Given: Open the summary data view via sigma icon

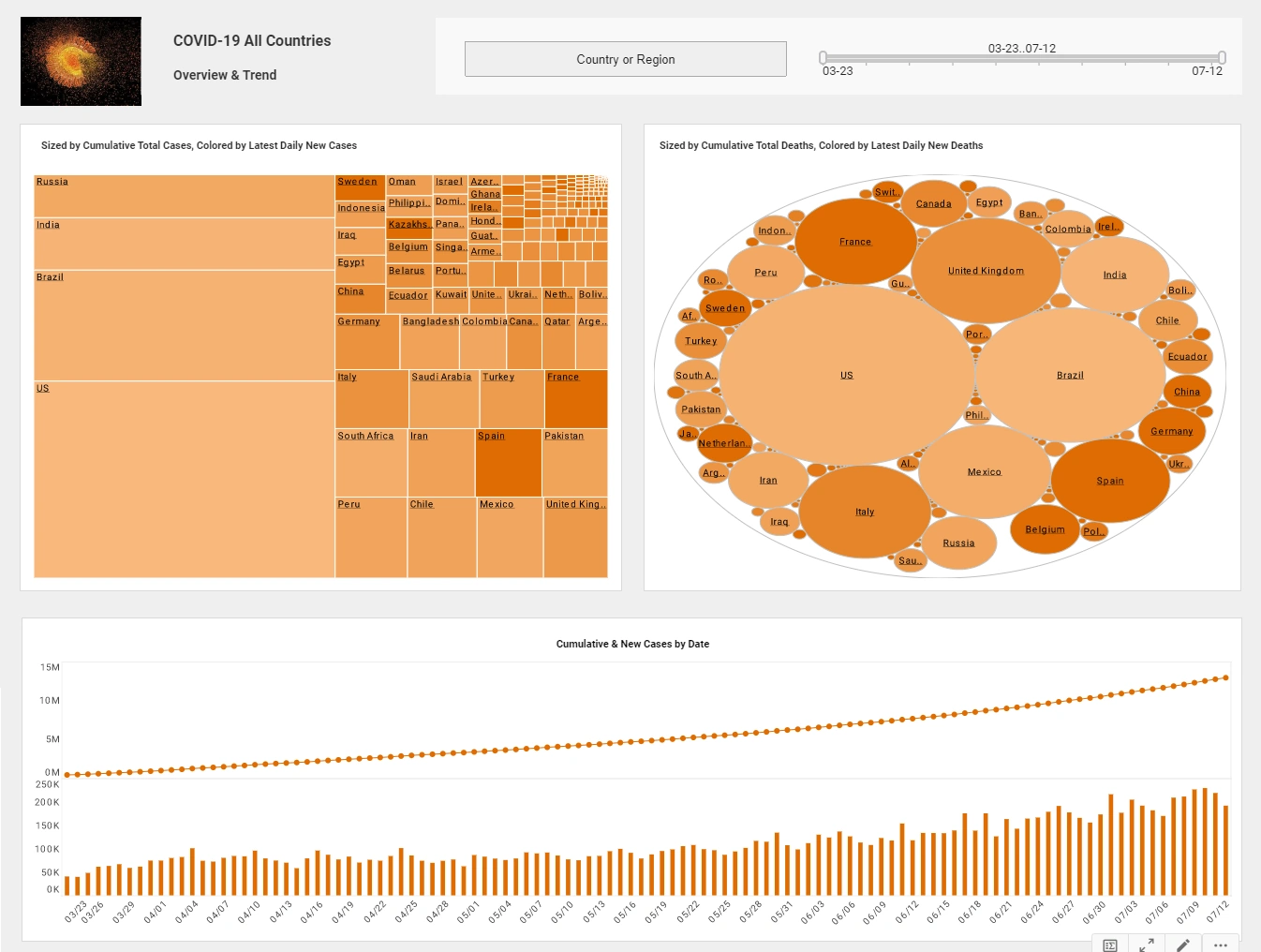Looking at the screenshot, I should (1109, 945).
